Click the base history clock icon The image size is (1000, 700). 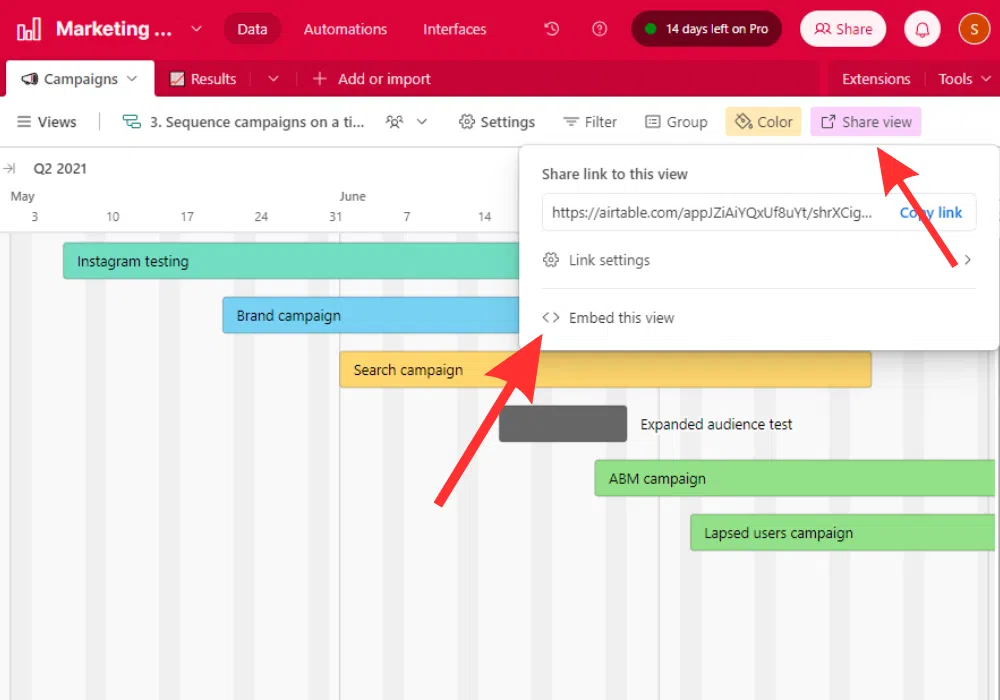tap(552, 29)
